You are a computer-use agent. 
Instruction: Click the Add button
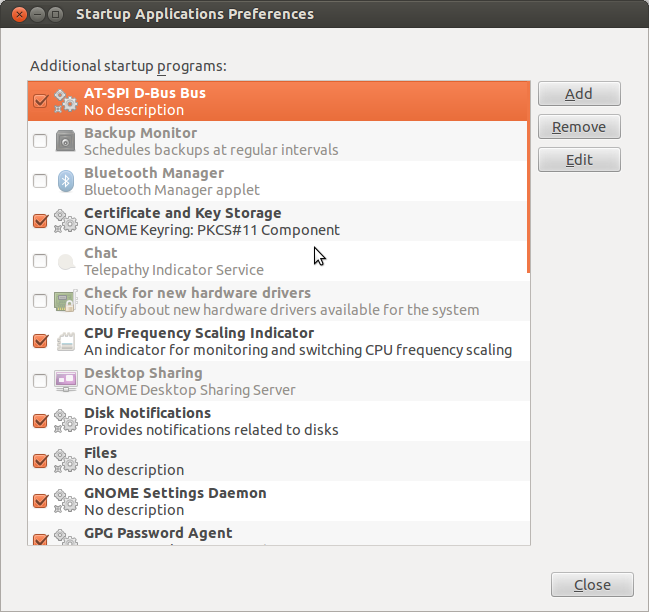579,94
